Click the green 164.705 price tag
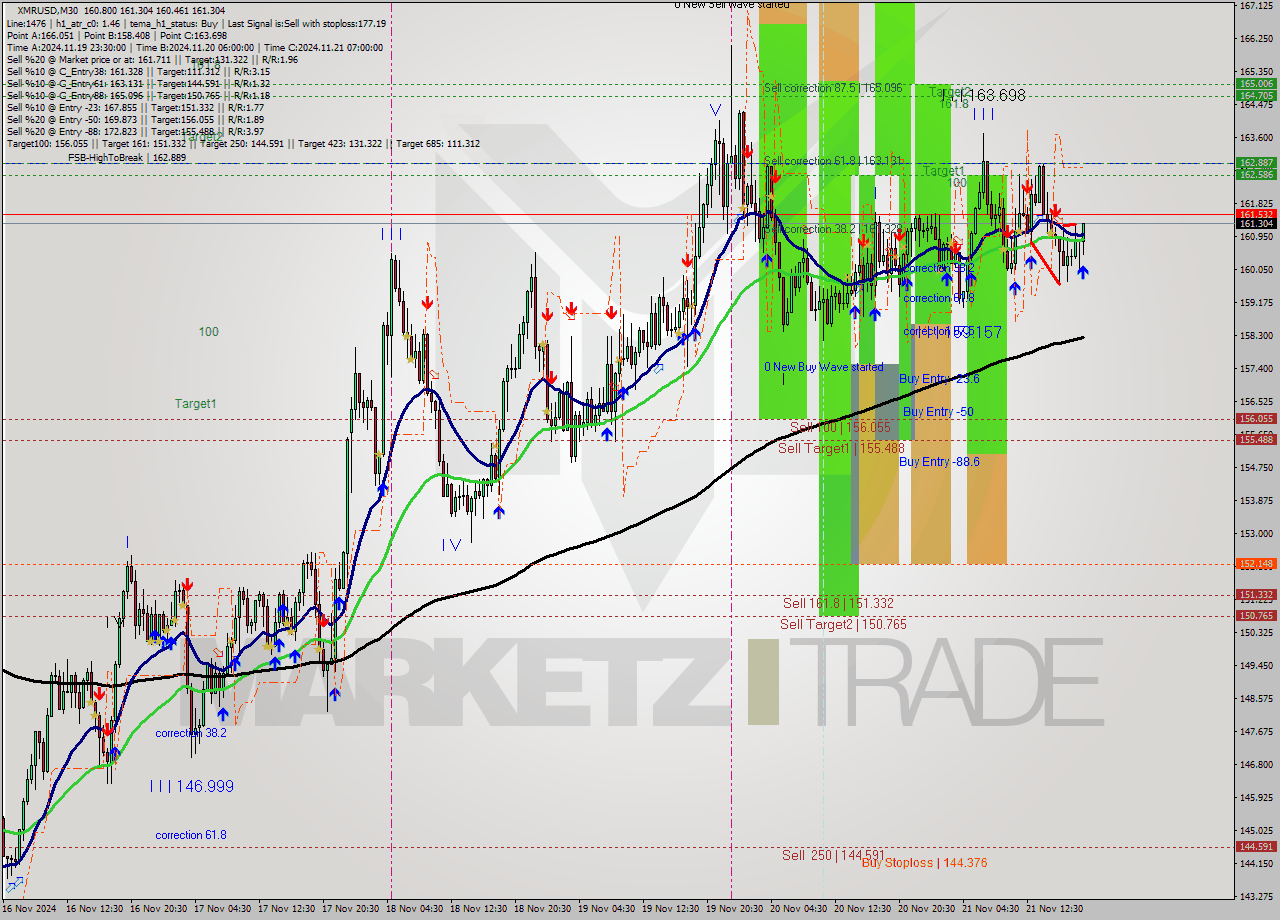 coord(1256,96)
